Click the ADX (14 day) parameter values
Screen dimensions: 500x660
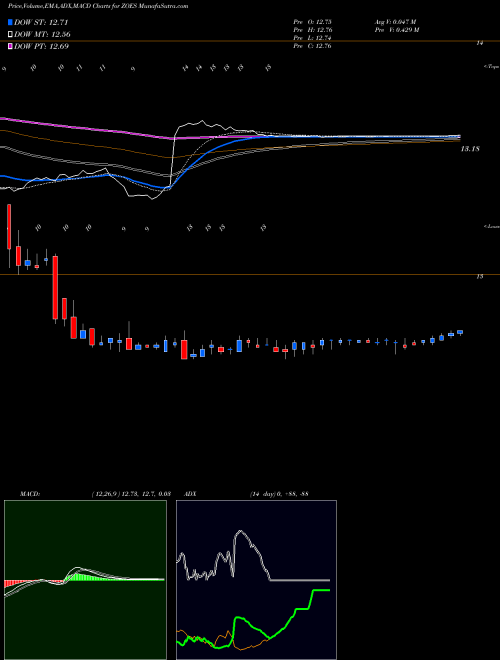[279, 494]
